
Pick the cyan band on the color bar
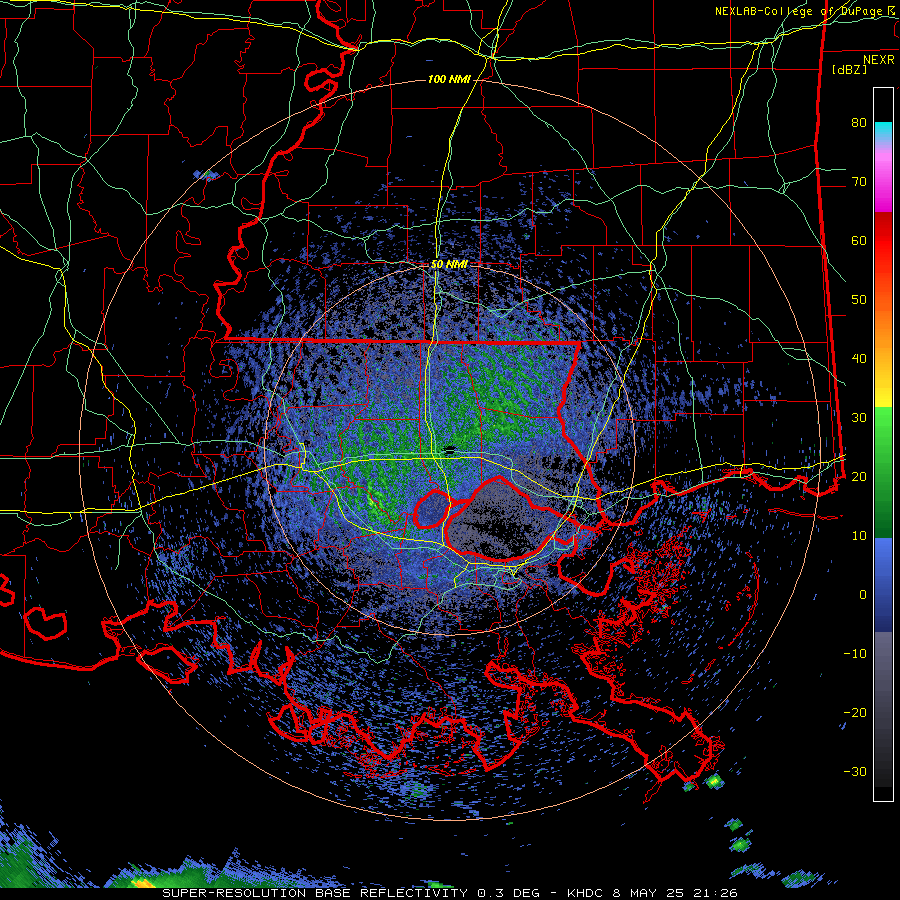tap(883, 131)
